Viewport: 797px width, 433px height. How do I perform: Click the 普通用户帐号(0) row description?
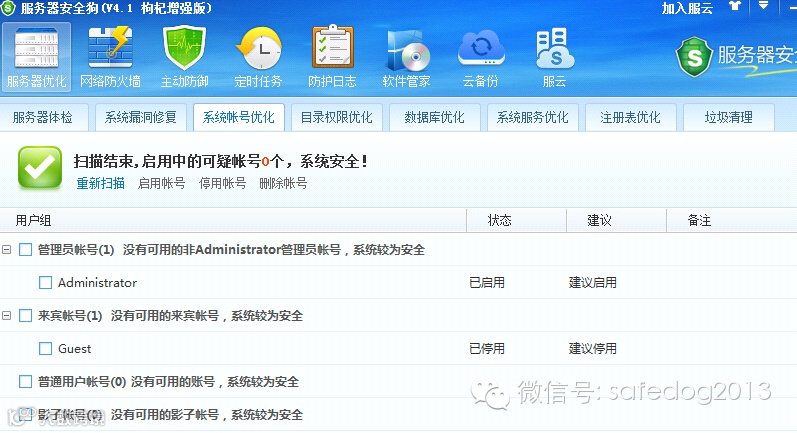tap(214, 382)
